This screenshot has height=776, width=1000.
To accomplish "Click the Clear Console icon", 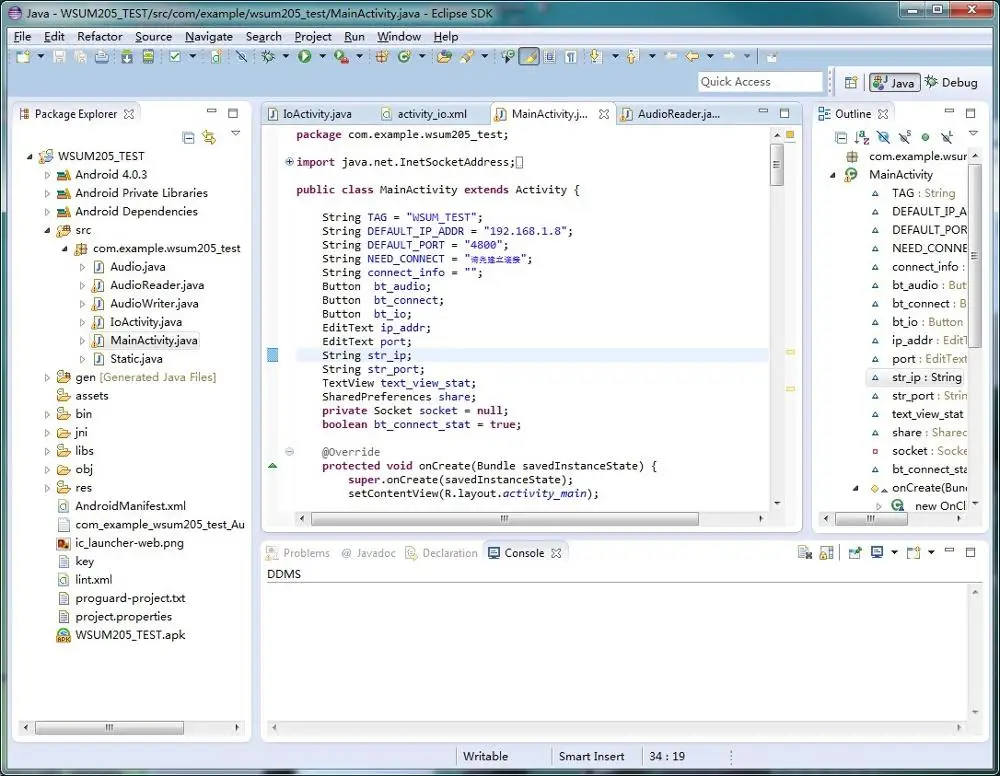I will point(804,553).
